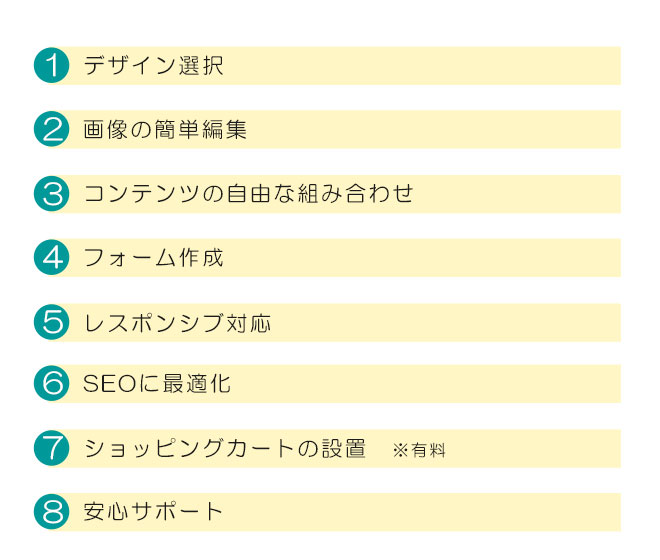This screenshot has width=660, height=560.
Task: Select the 画像の簡単編集 text
Action: pyautogui.click(x=165, y=129)
